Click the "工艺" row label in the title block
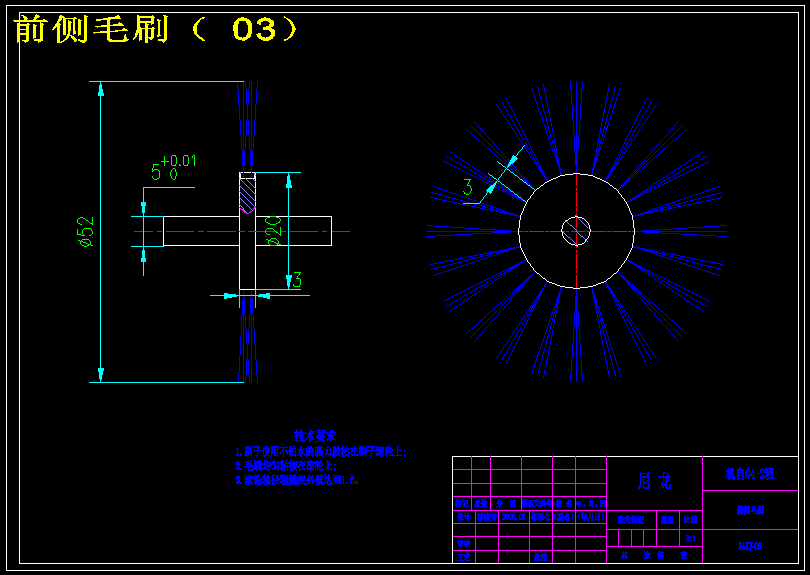The image size is (810, 575). coord(463,557)
